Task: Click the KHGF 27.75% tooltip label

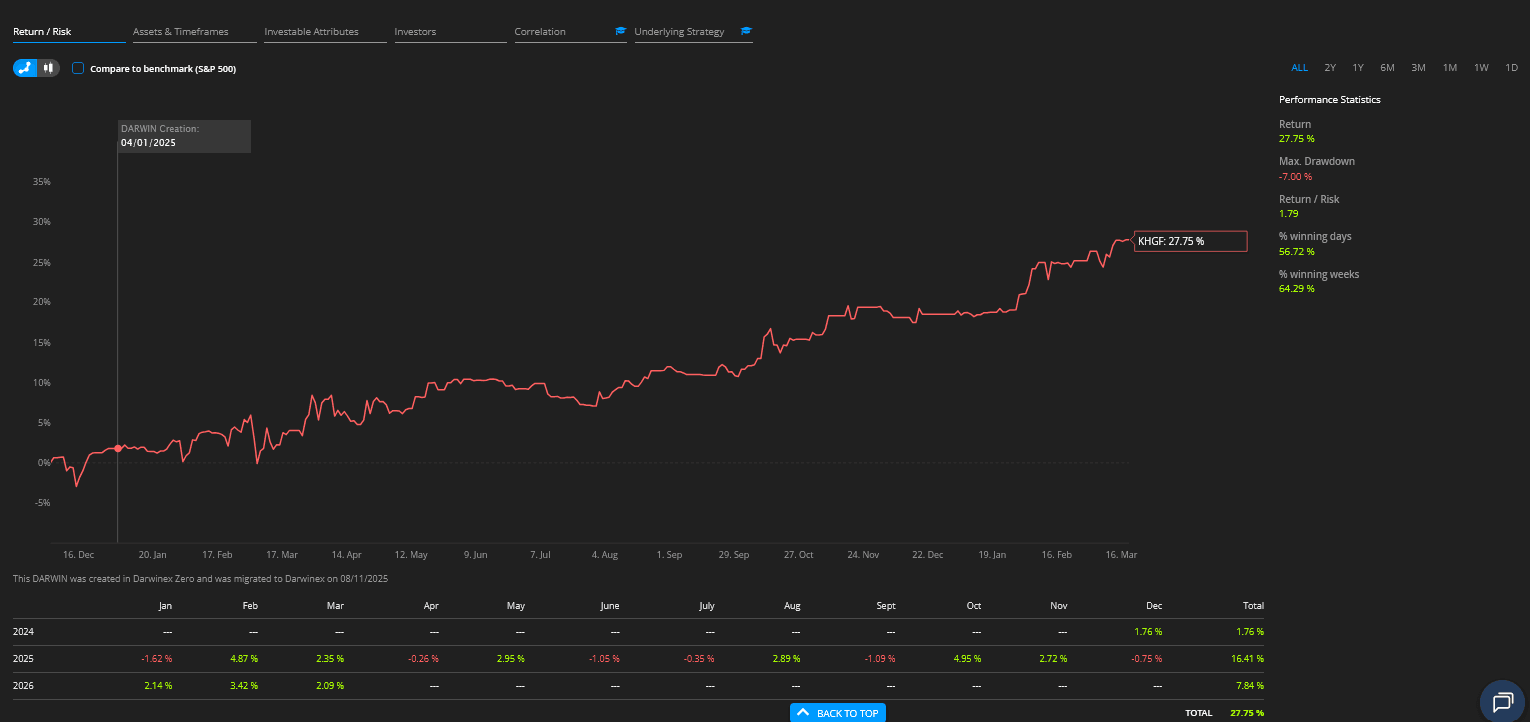Action: [1190, 241]
